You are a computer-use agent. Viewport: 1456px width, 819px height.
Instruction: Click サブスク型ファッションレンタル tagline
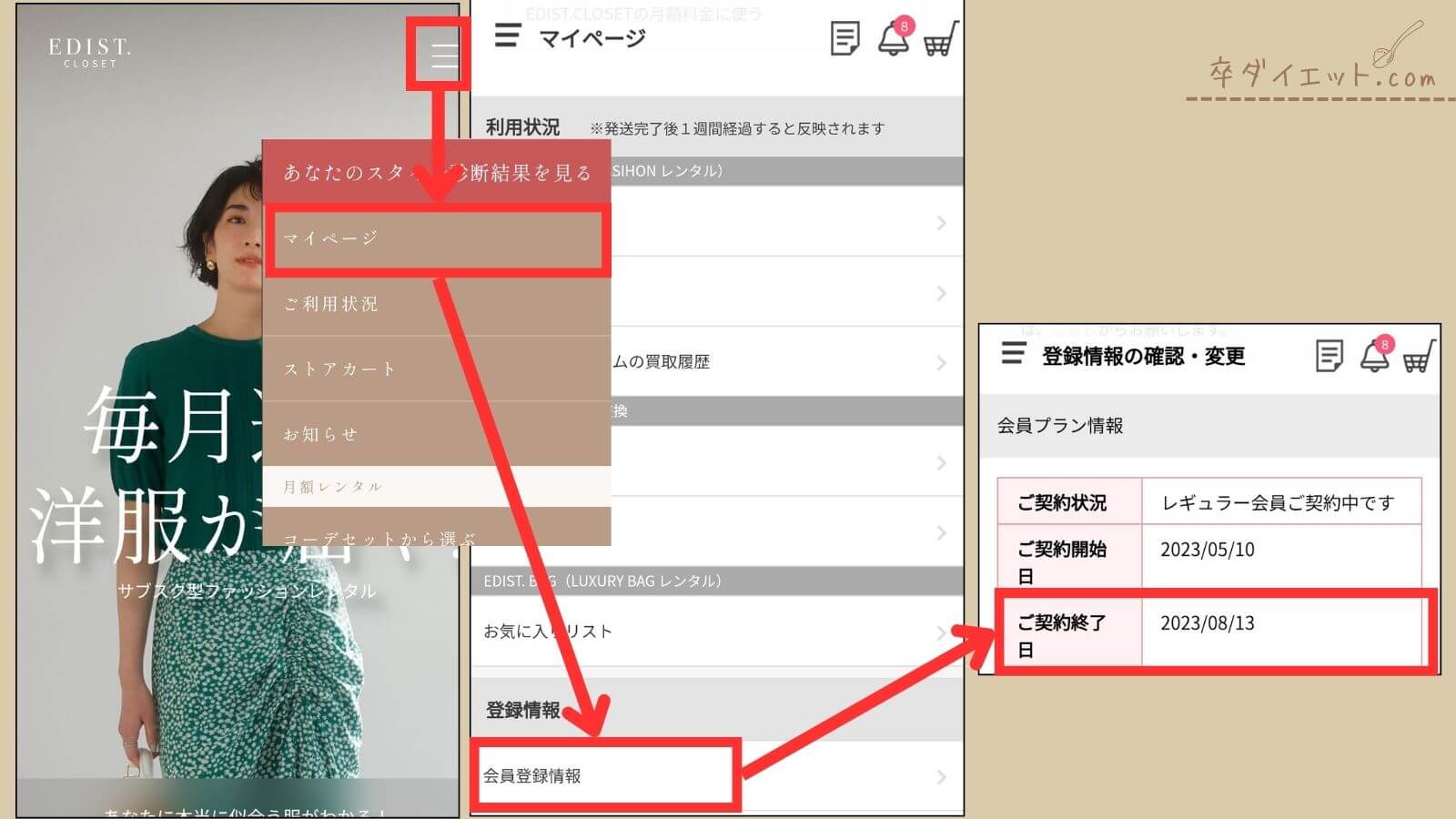[247, 591]
